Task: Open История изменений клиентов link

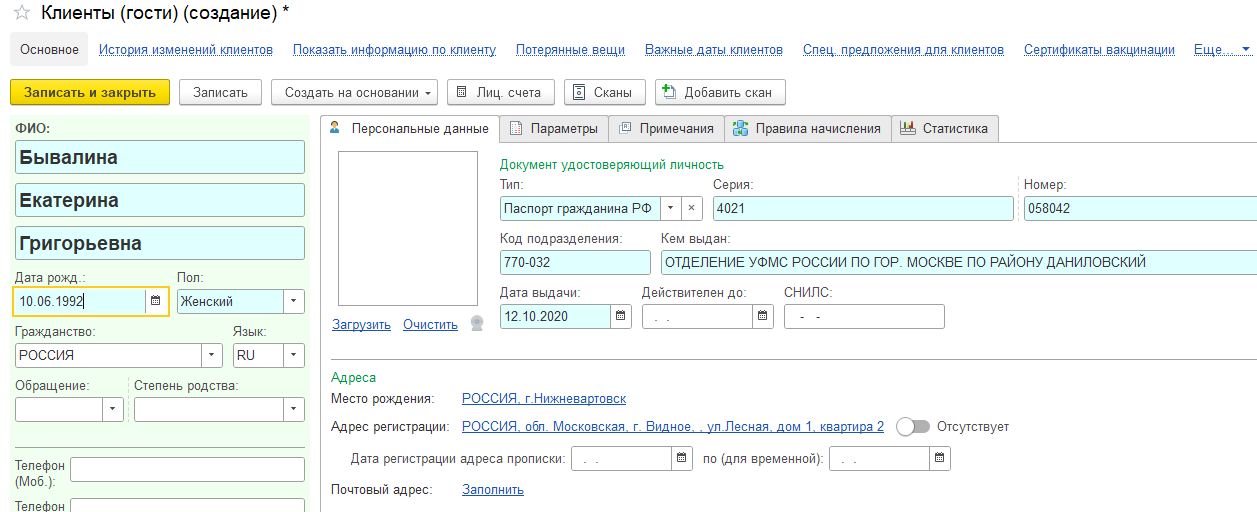Action: pos(186,49)
